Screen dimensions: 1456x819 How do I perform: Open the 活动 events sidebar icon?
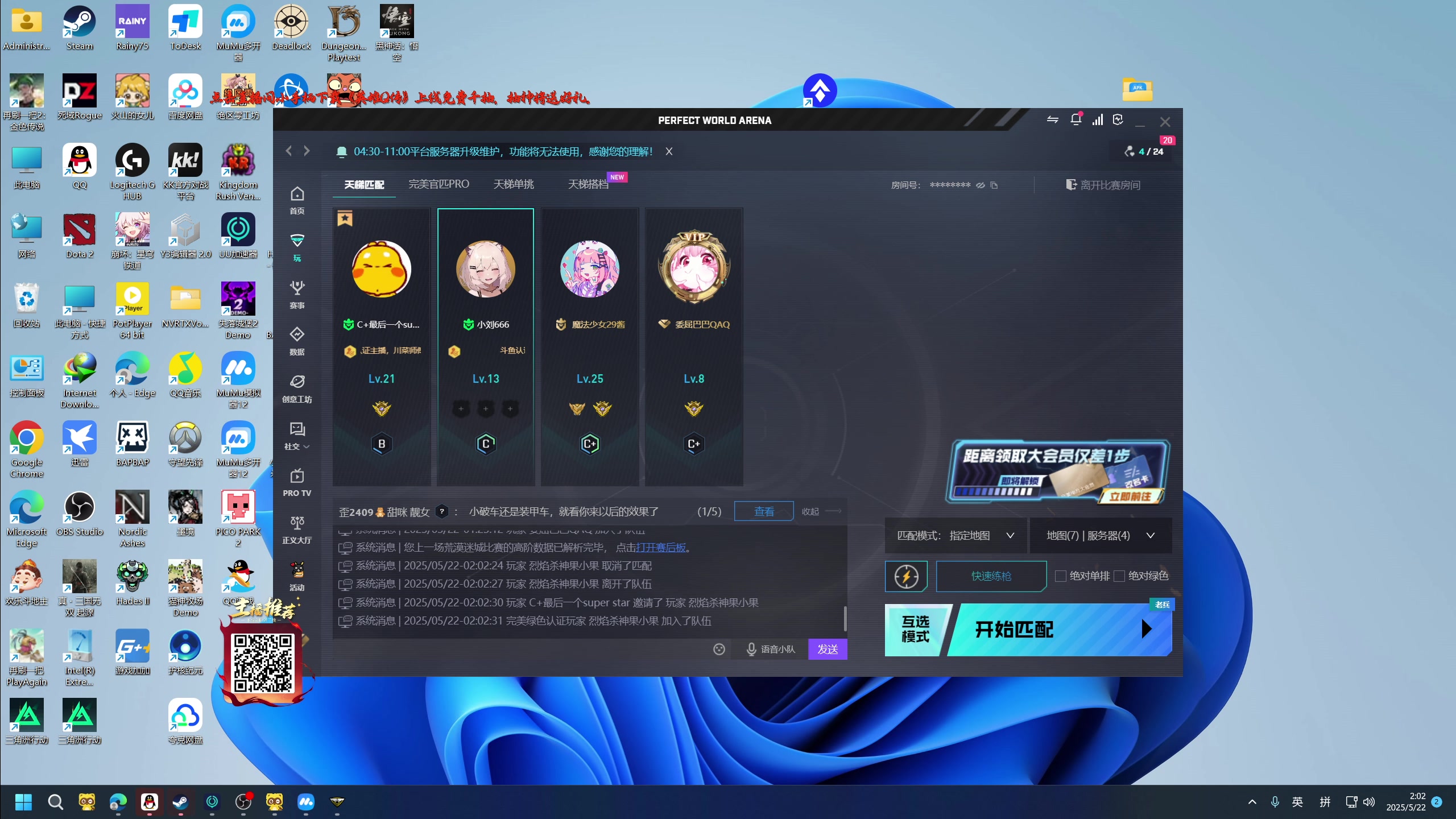297,576
